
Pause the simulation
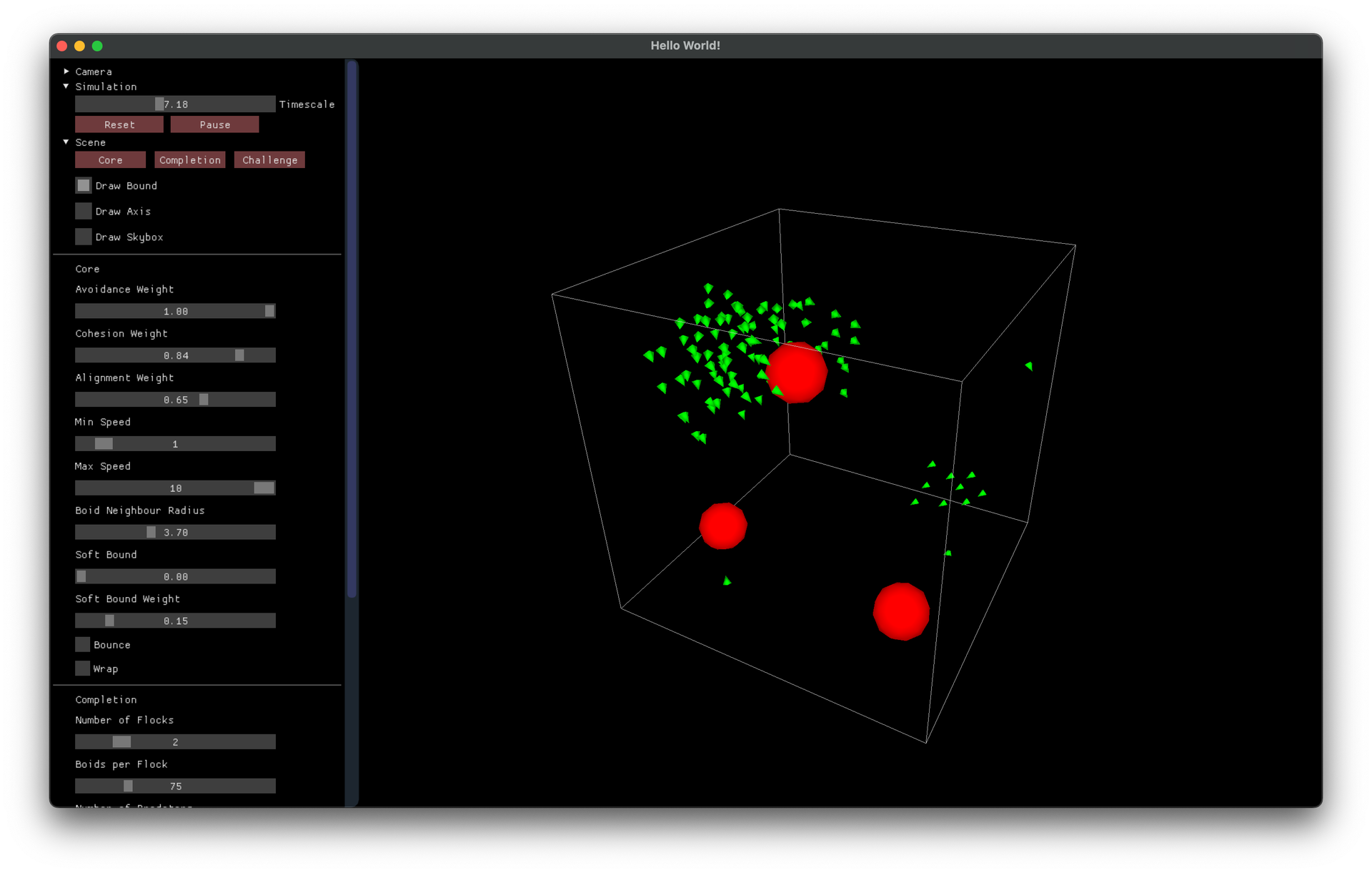pyautogui.click(x=214, y=124)
